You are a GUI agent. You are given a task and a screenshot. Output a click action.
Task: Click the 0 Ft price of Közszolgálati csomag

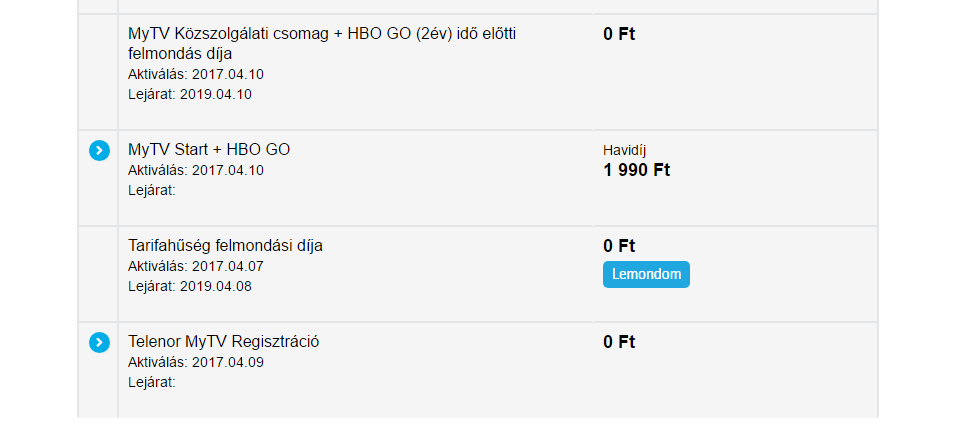point(619,34)
